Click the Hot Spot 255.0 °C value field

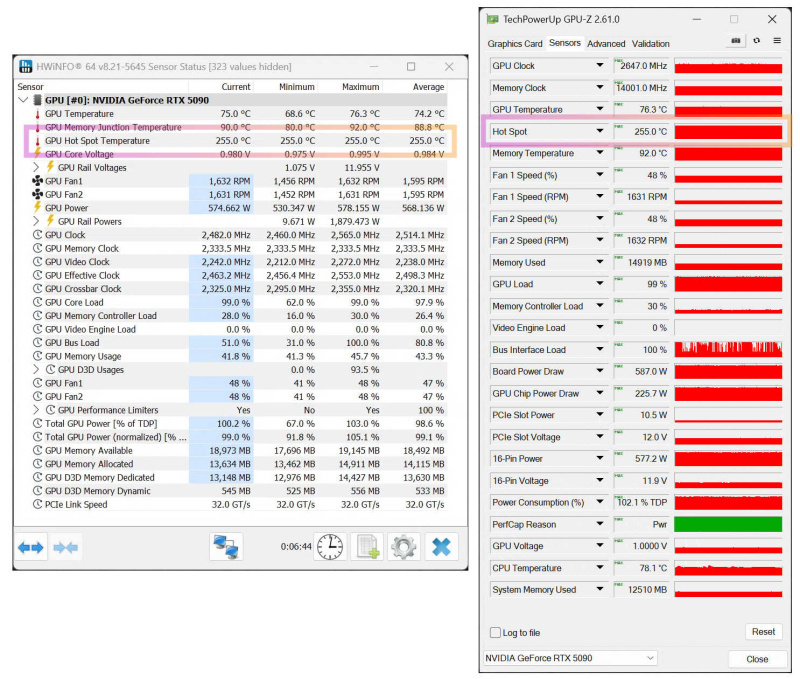pos(641,131)
